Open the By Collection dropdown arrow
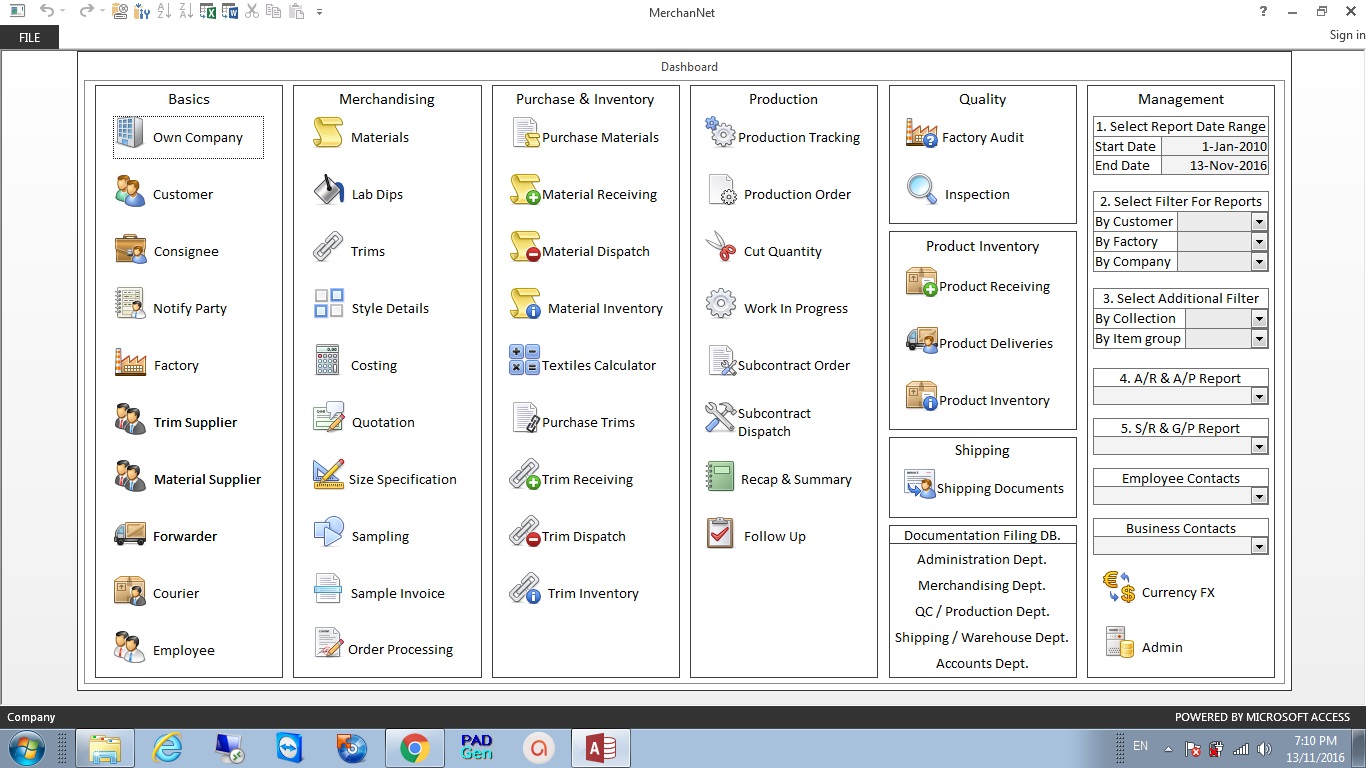Viewport: 1366px width, 768px height. 1259,319
